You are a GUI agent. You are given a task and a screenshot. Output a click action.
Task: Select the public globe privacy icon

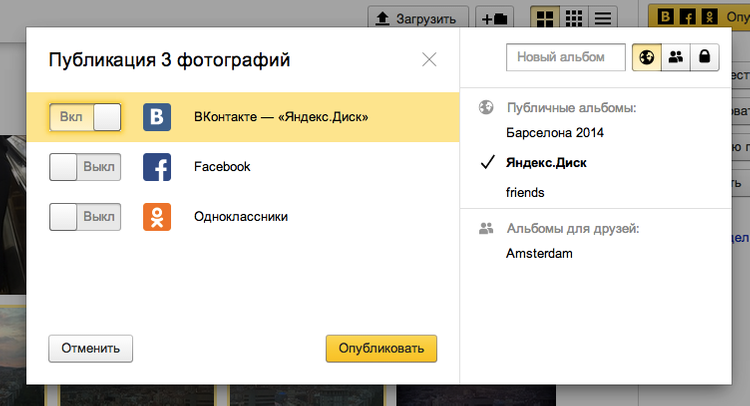[x=648, y=57]
